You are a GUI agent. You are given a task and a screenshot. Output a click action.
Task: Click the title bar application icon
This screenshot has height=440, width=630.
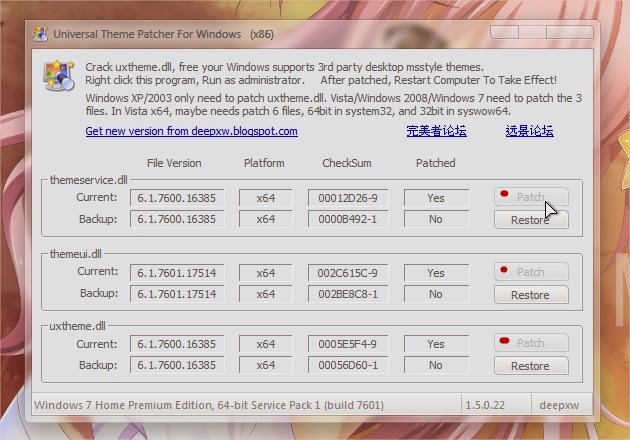[40, 34]
